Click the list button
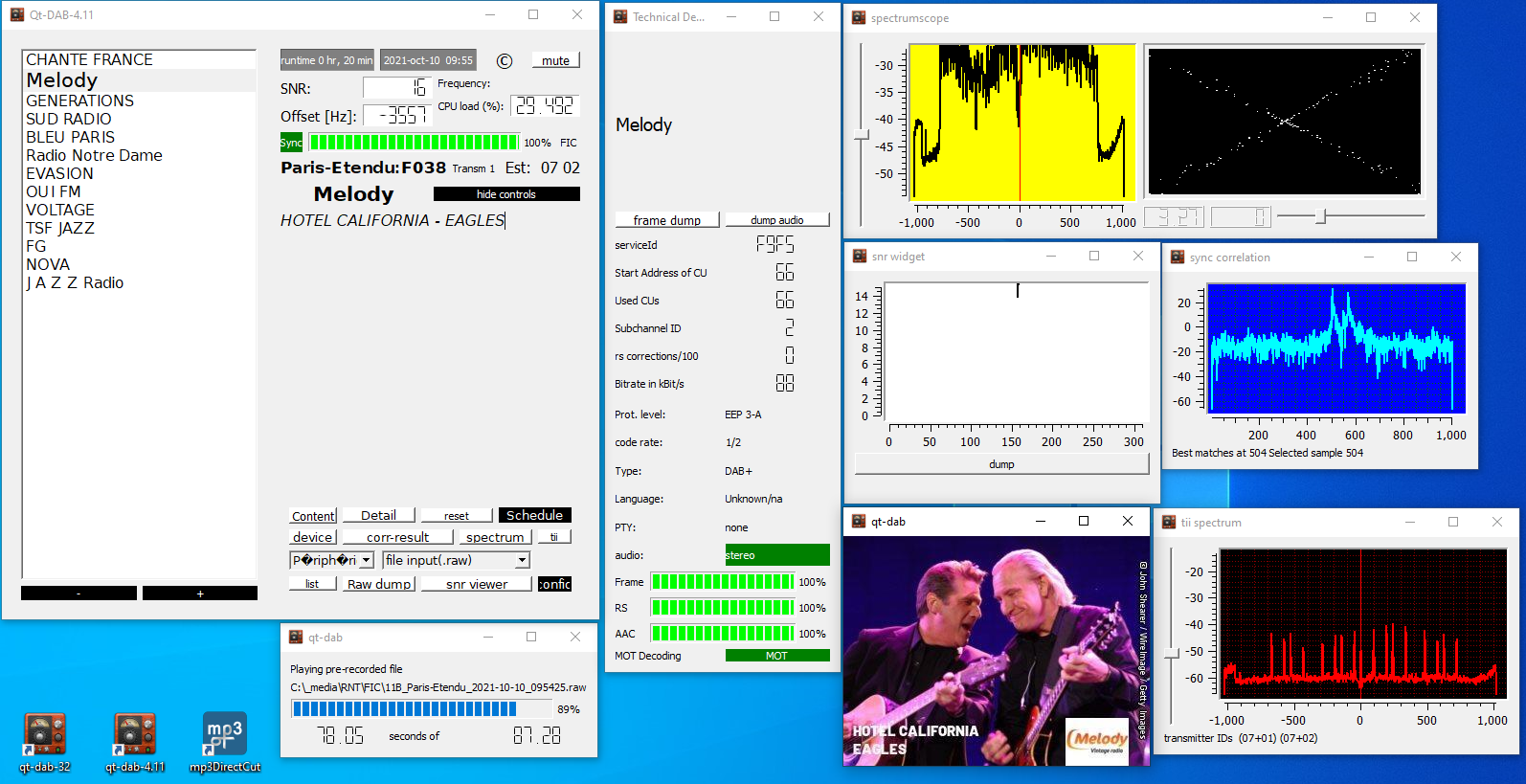The width and height of the screenshot is (1526, 784). [x=312, y=584]
